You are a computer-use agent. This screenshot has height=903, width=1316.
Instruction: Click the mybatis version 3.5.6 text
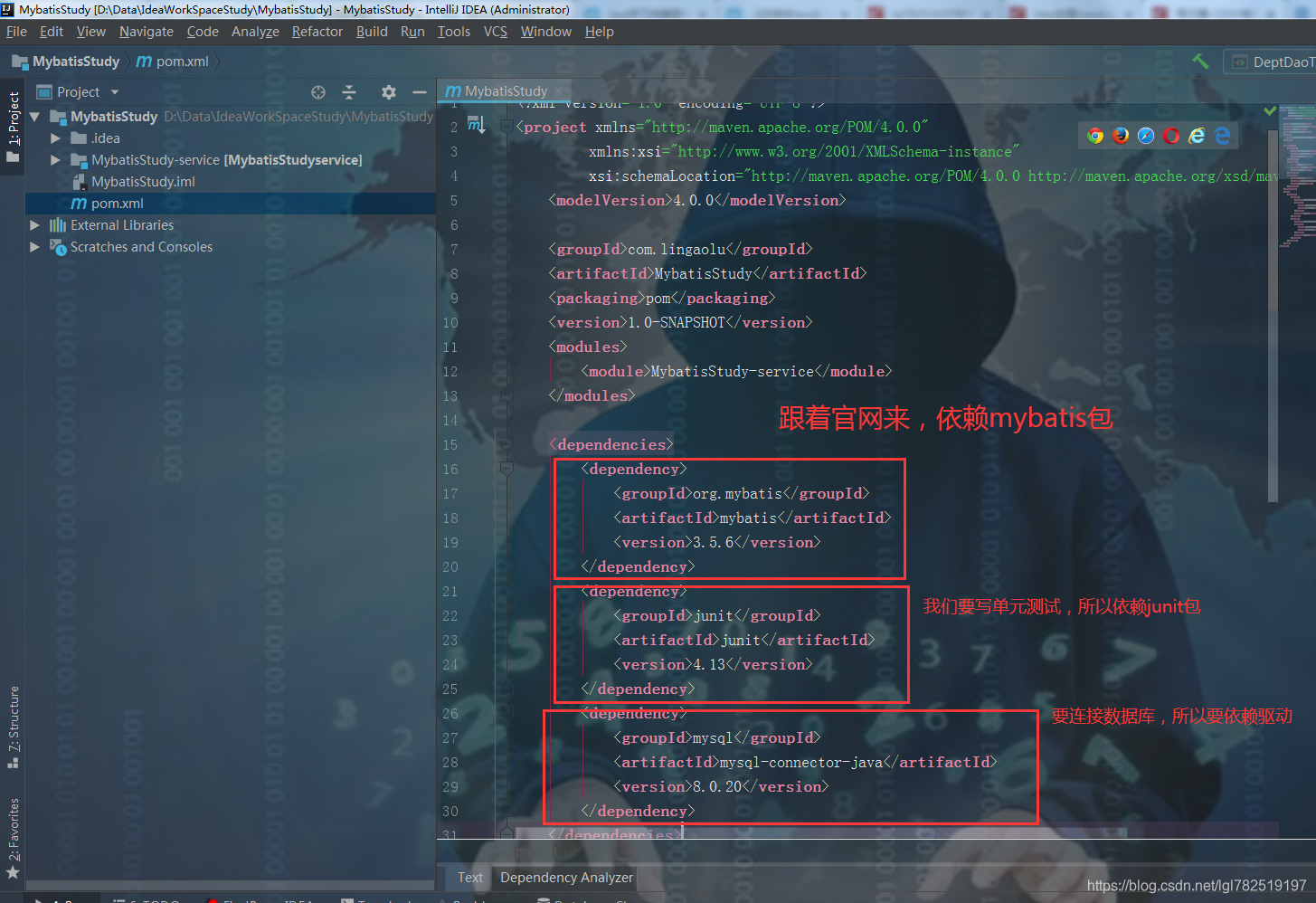pos(714,542)
